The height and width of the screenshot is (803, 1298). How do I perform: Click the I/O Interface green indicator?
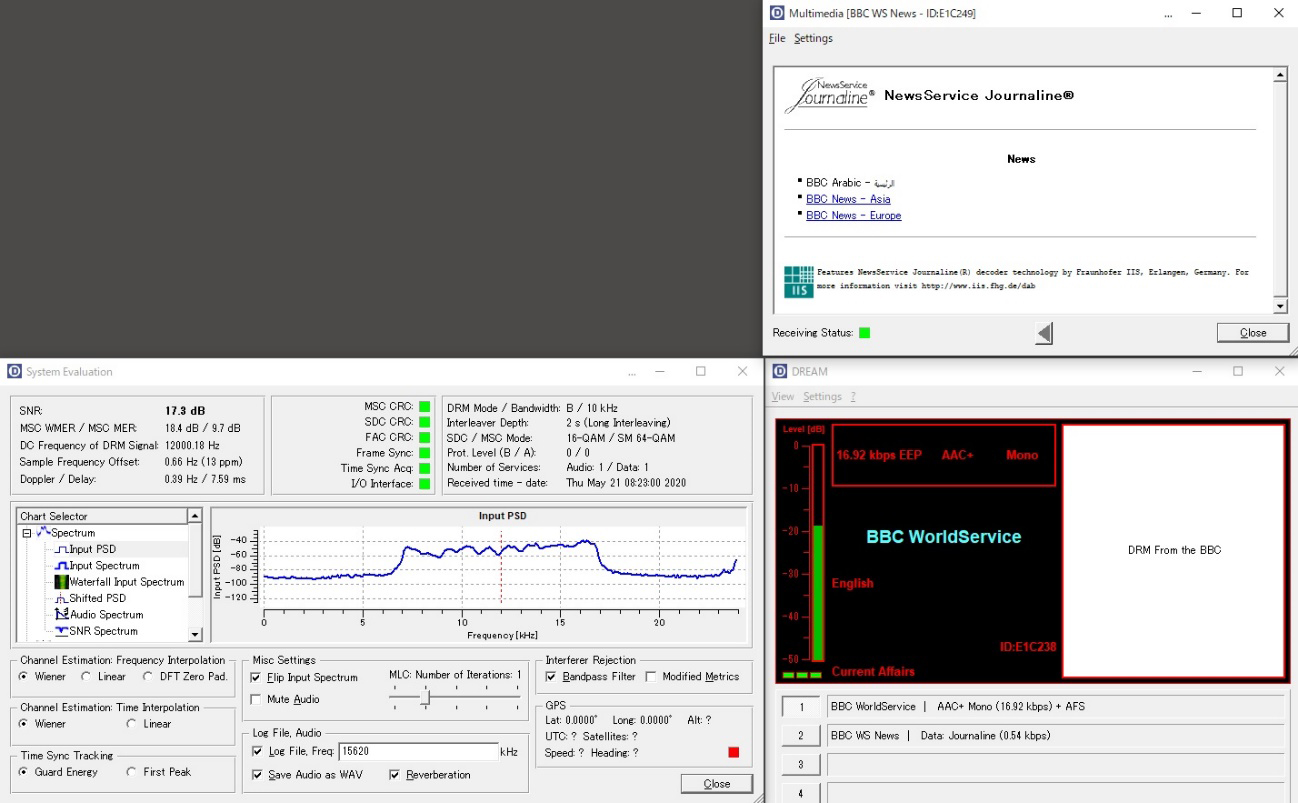[425, 484]
